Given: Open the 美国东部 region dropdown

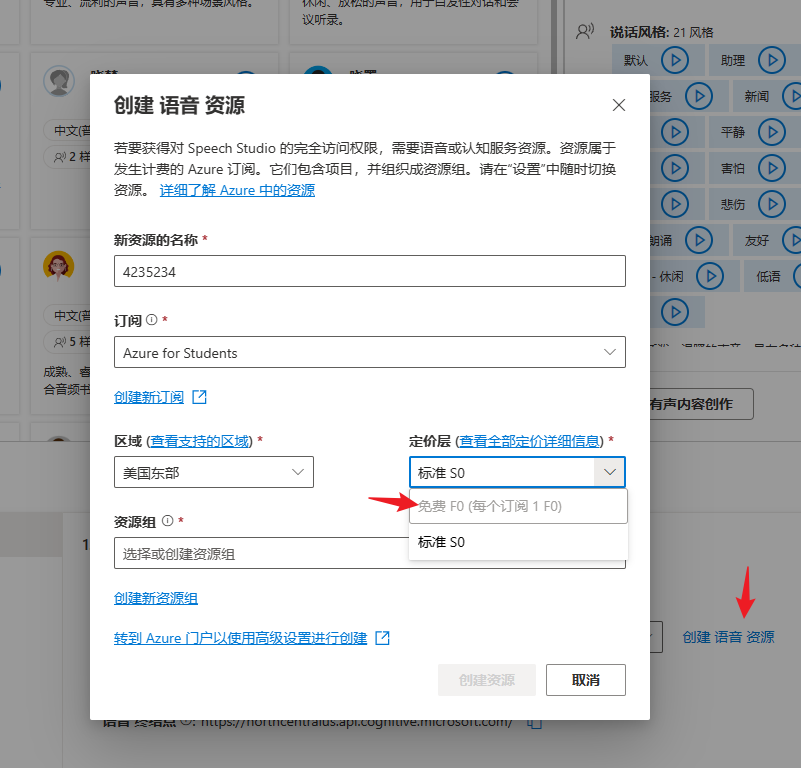Looking at the screenshot, I should [x=297, y=472].
